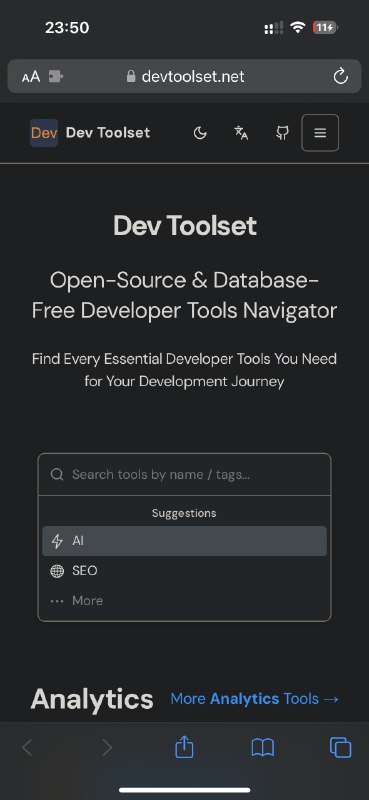369x800 pixels.
Task: Open the Dev Toolset header home link
Action: pos(108,133)
